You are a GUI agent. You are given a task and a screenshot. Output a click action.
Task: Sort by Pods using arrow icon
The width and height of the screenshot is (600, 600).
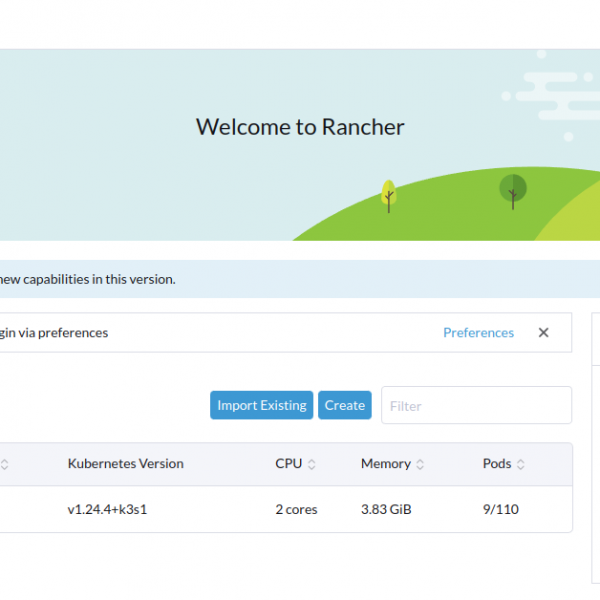(x=521, y=464)
